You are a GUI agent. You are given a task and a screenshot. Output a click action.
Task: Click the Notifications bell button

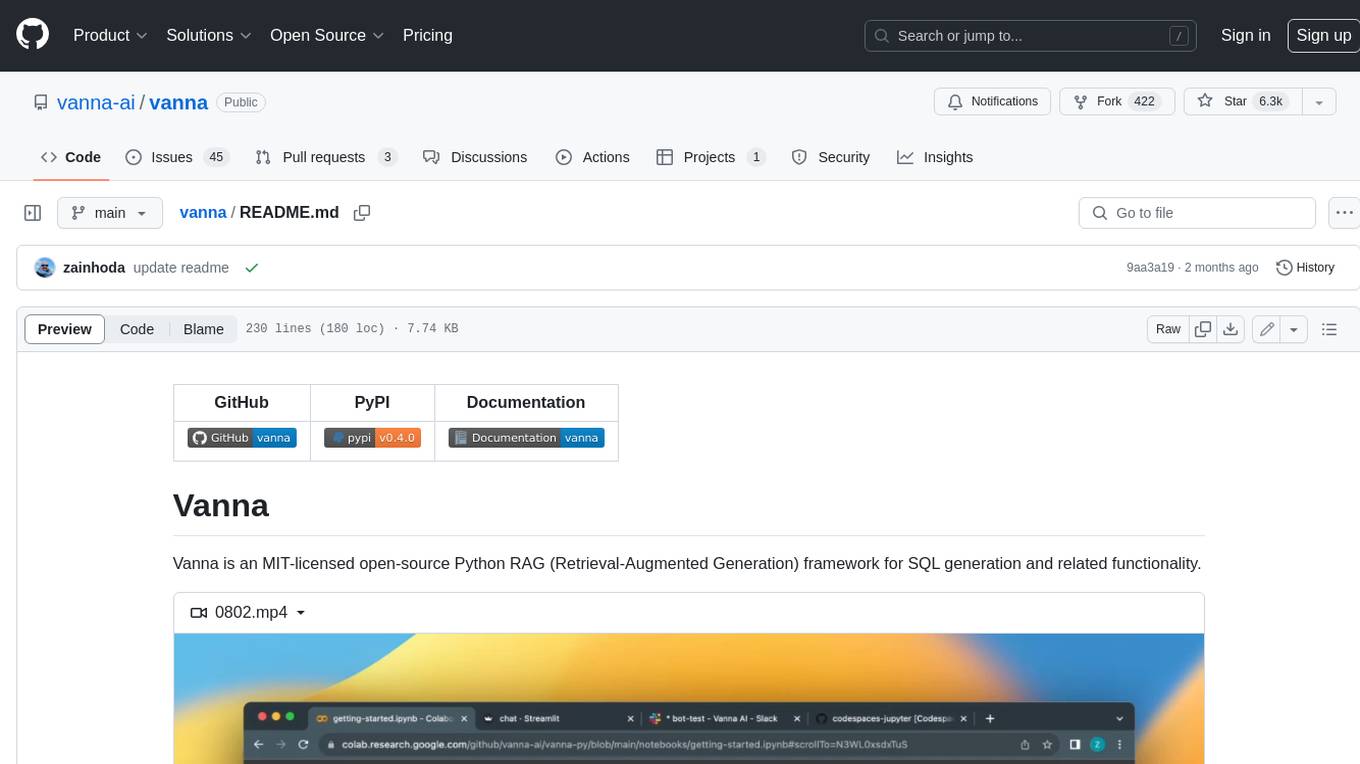coord(992,101)
